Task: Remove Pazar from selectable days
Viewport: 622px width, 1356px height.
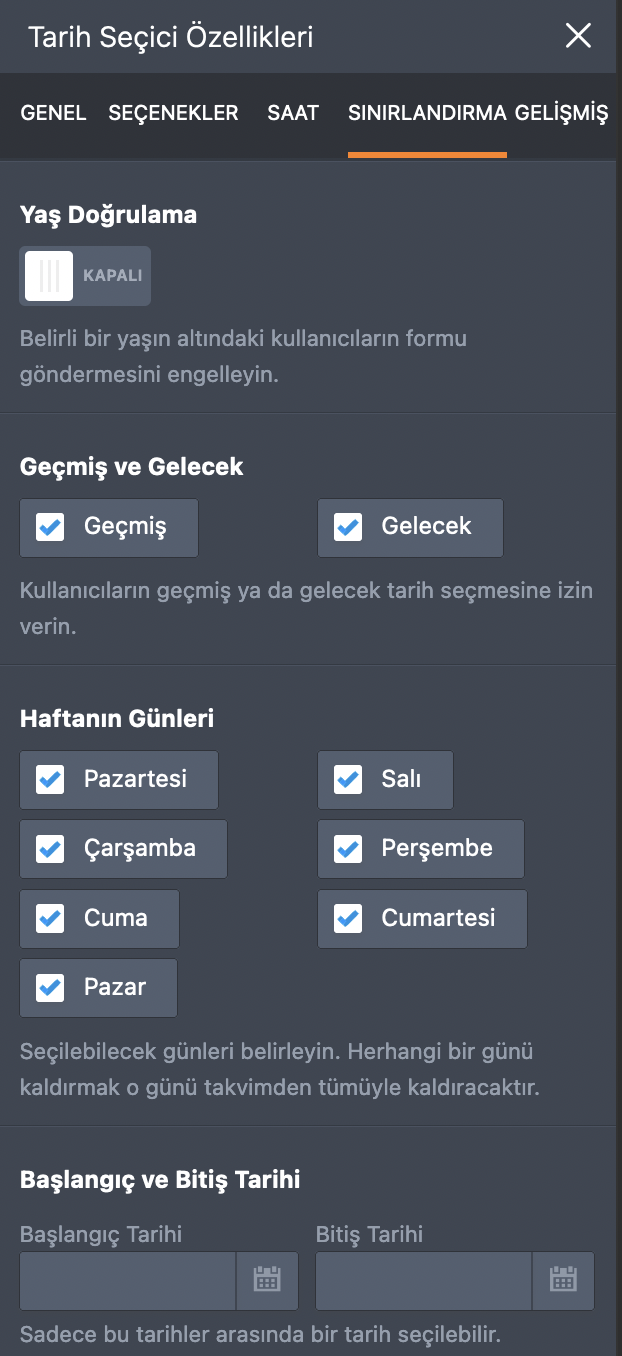Action: [50, 988]
